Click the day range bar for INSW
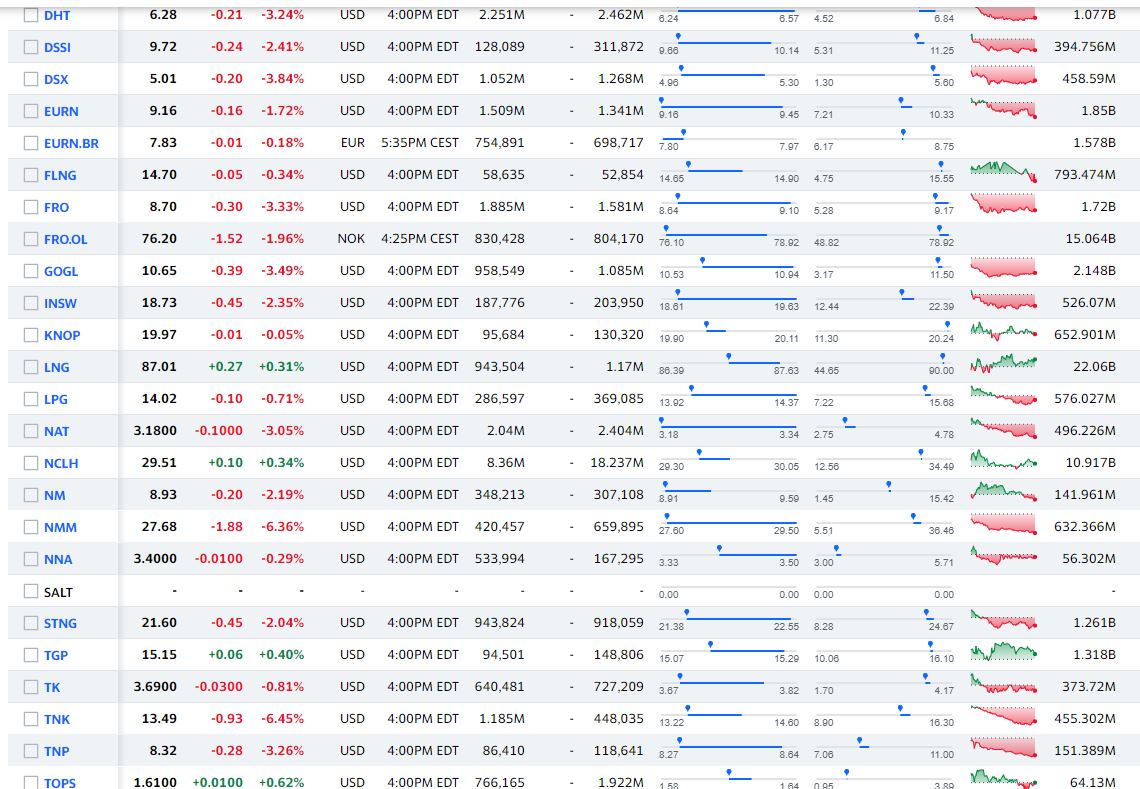The height and width of the screenshot is (789, 1140). tap(729, 299)
